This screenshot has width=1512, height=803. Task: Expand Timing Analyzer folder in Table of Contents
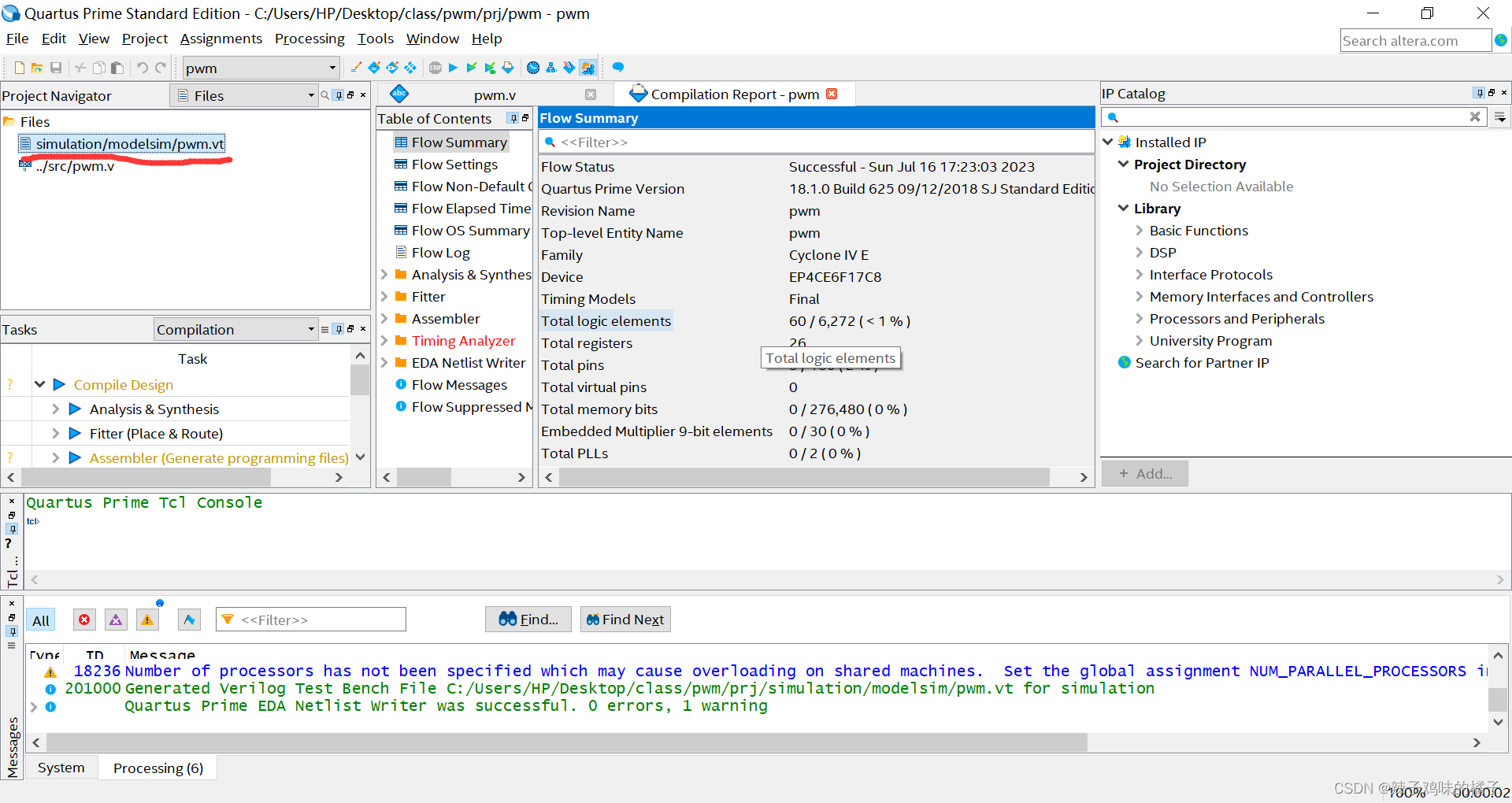tap(384, 340)
